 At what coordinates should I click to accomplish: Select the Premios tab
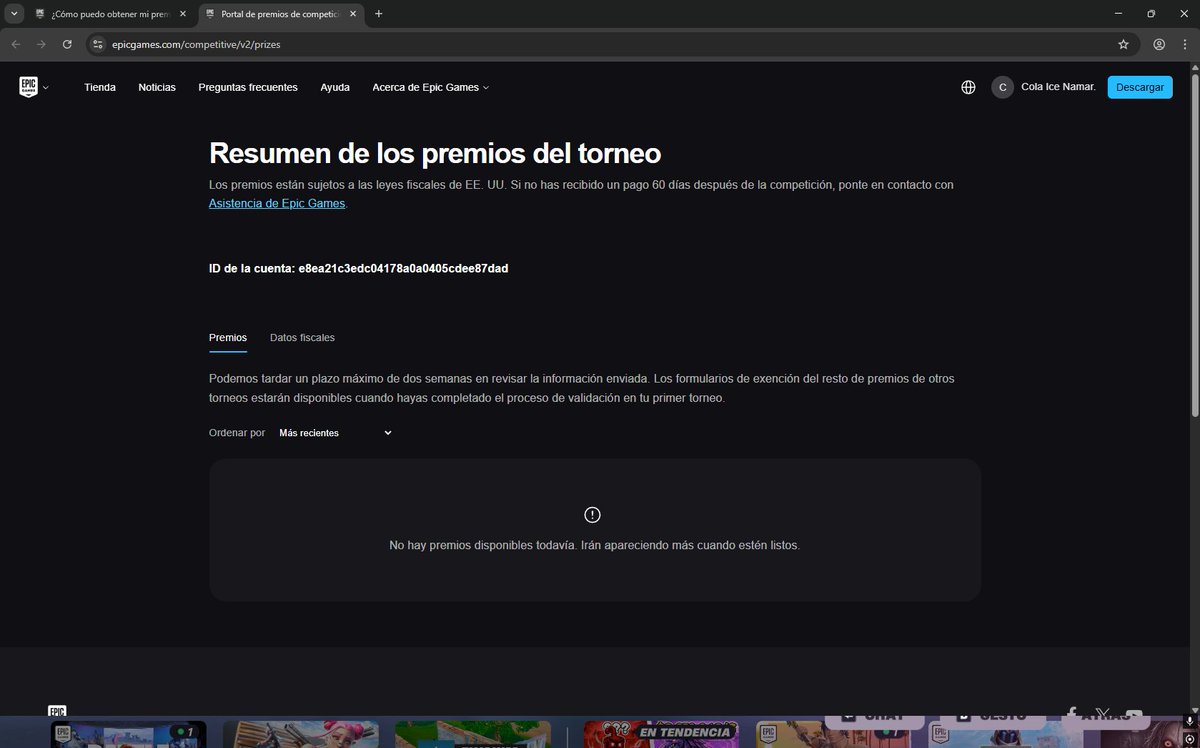[x=228, y=338]
